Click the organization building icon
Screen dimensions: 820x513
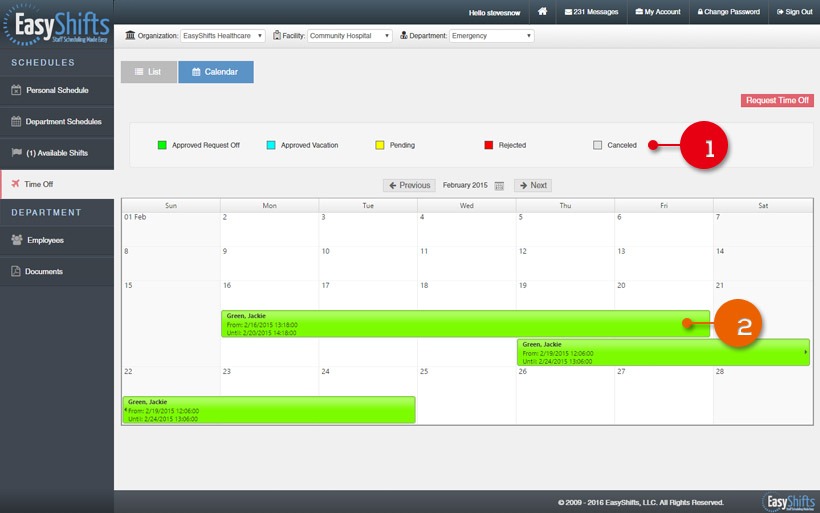130,35
